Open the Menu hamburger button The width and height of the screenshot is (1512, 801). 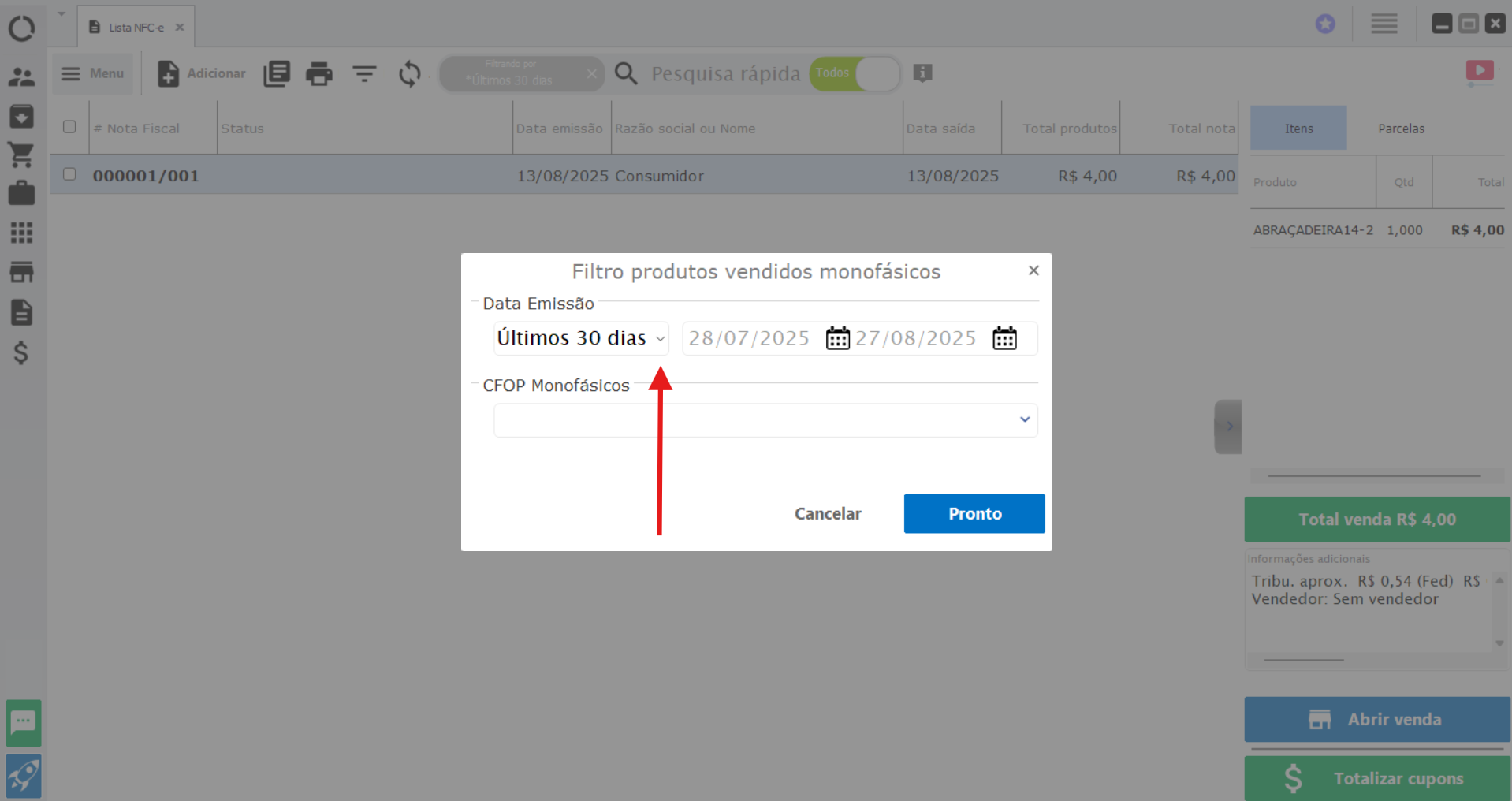93,73
